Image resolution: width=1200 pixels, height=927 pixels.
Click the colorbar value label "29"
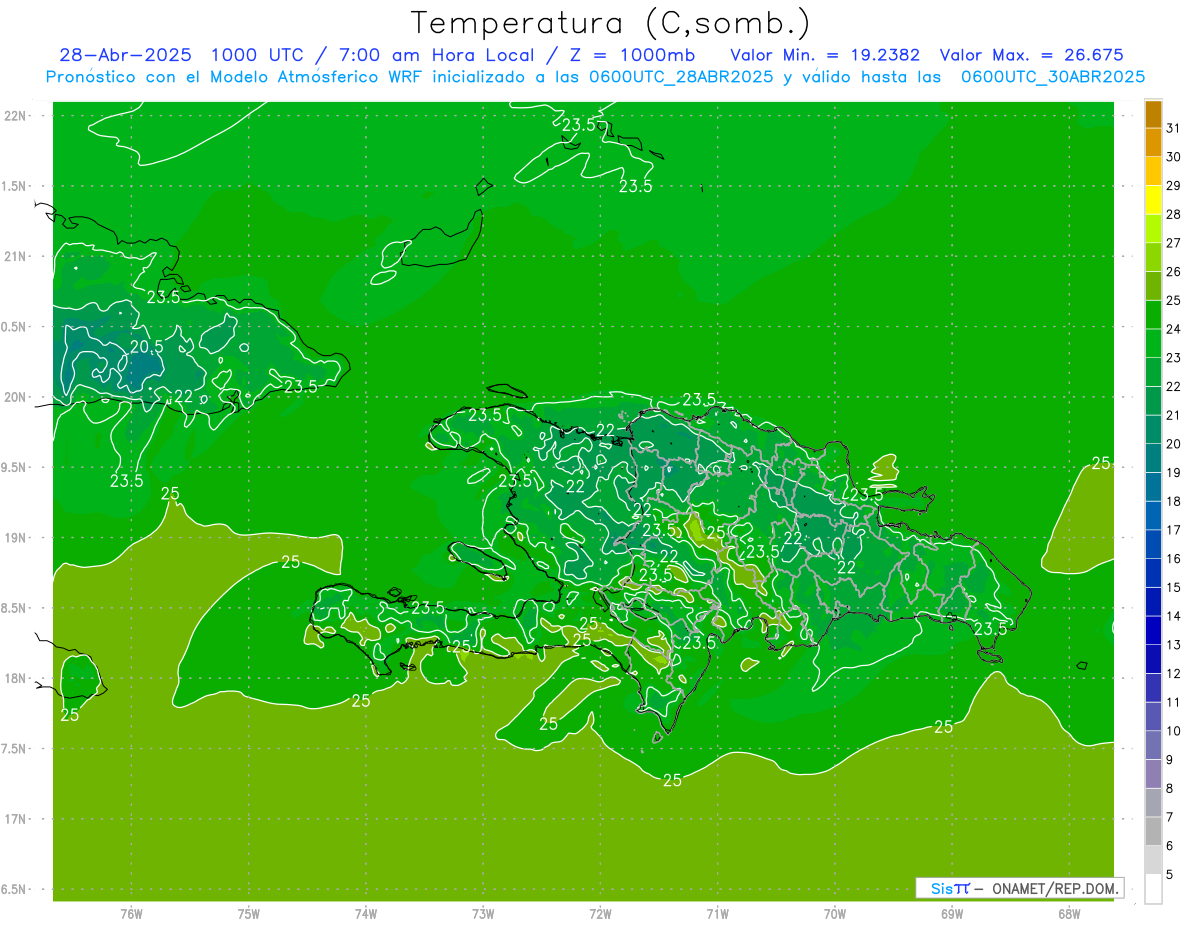click(x=1173, y=186)
